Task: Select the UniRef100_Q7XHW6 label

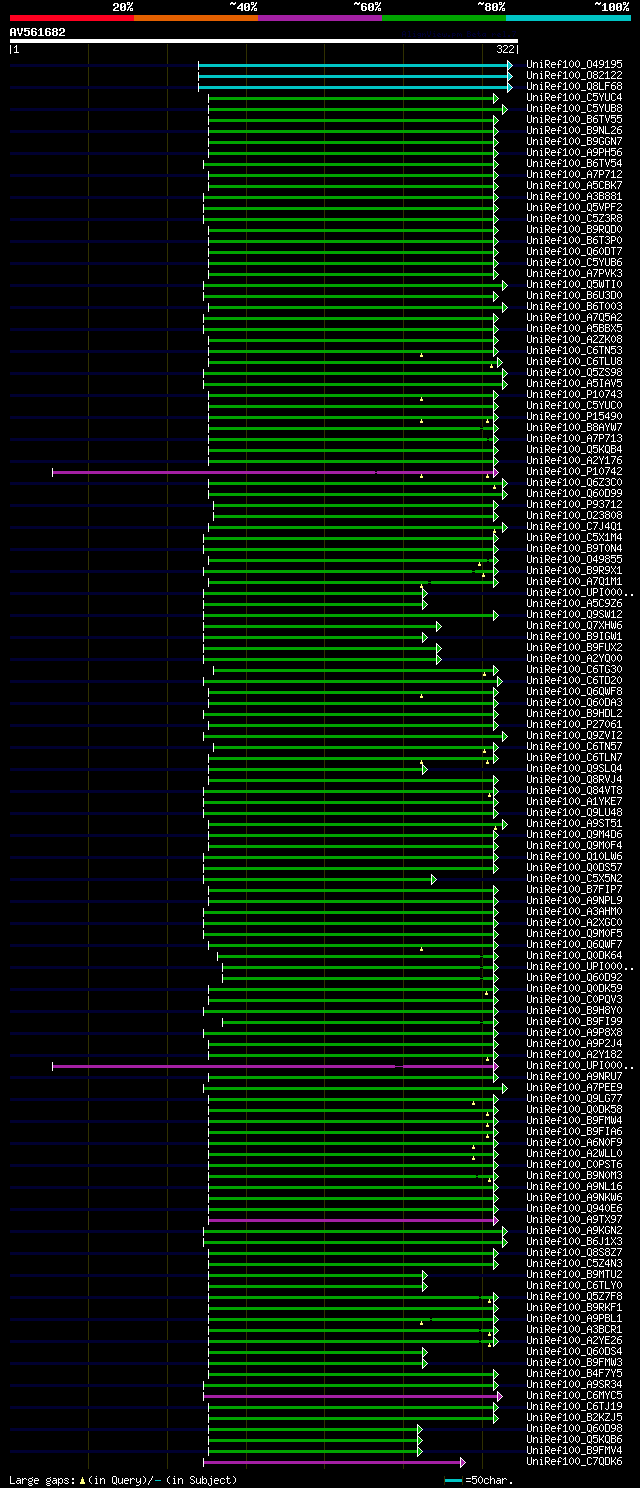Action: pos(575,625)
